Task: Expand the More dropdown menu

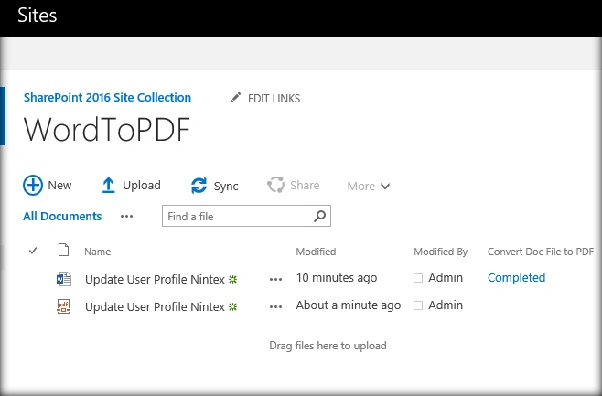Action: [369, 186]
